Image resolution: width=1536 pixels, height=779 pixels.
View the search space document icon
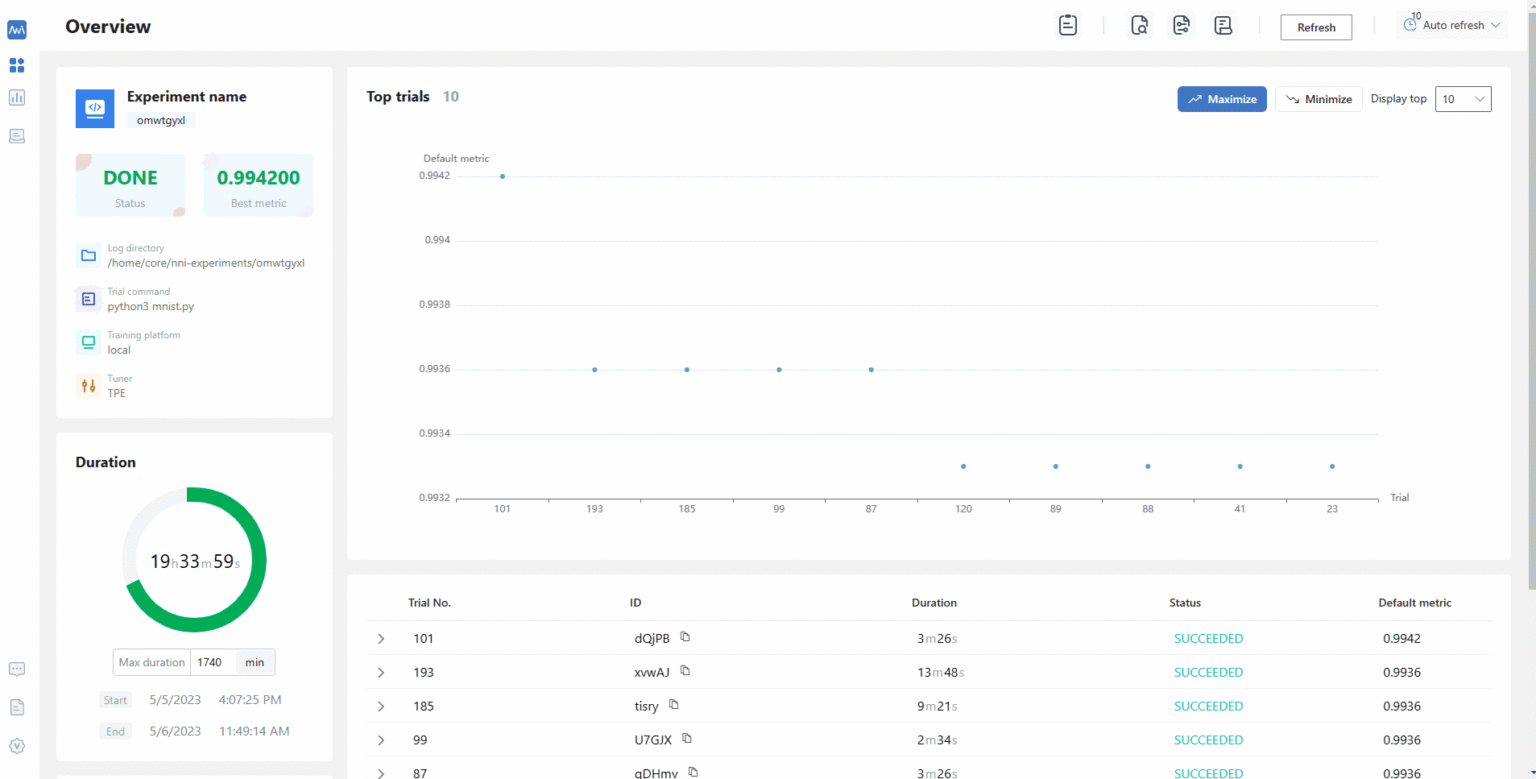[x=1140, y=24]
